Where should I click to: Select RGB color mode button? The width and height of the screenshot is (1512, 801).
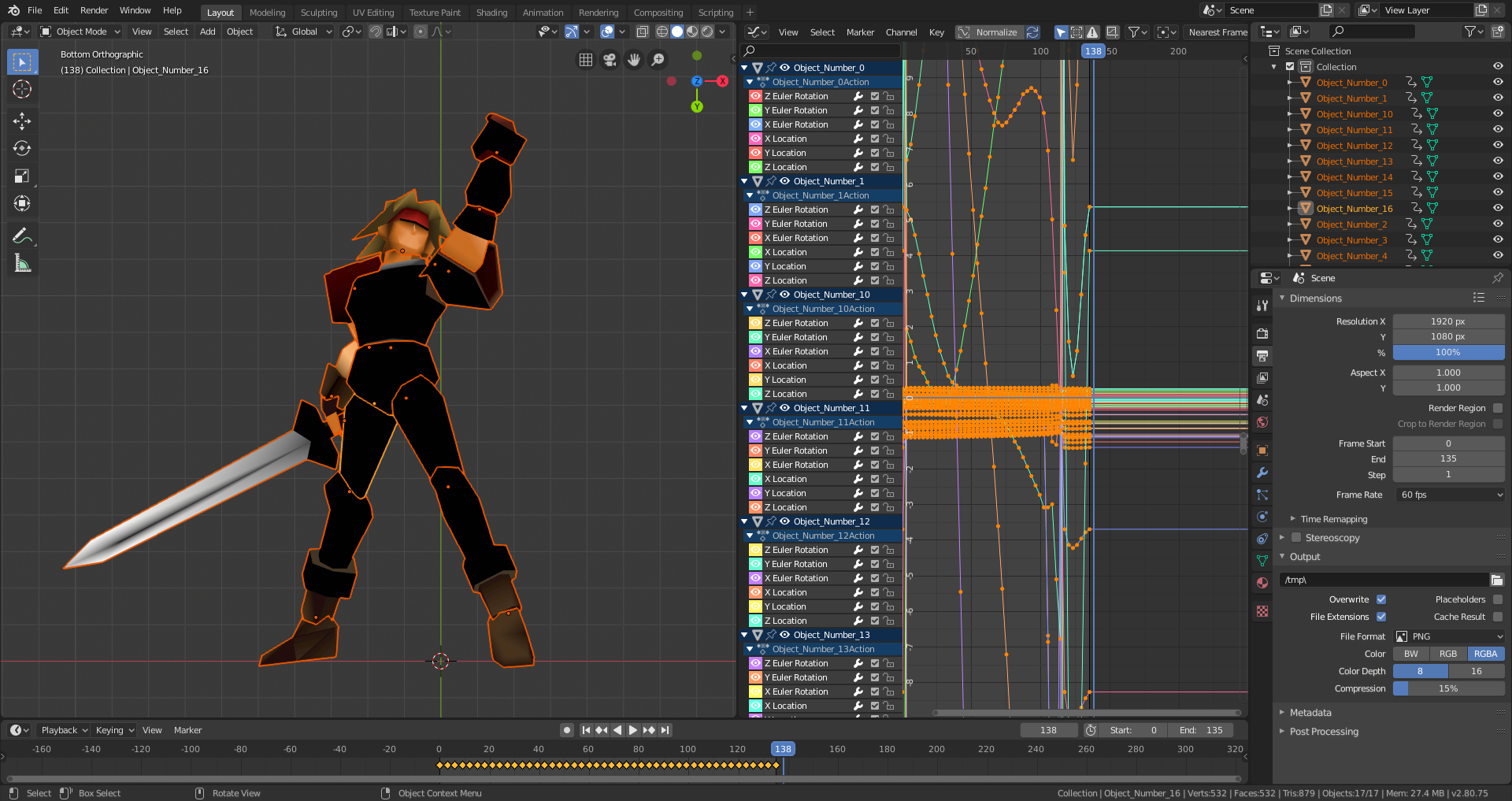1448,654
